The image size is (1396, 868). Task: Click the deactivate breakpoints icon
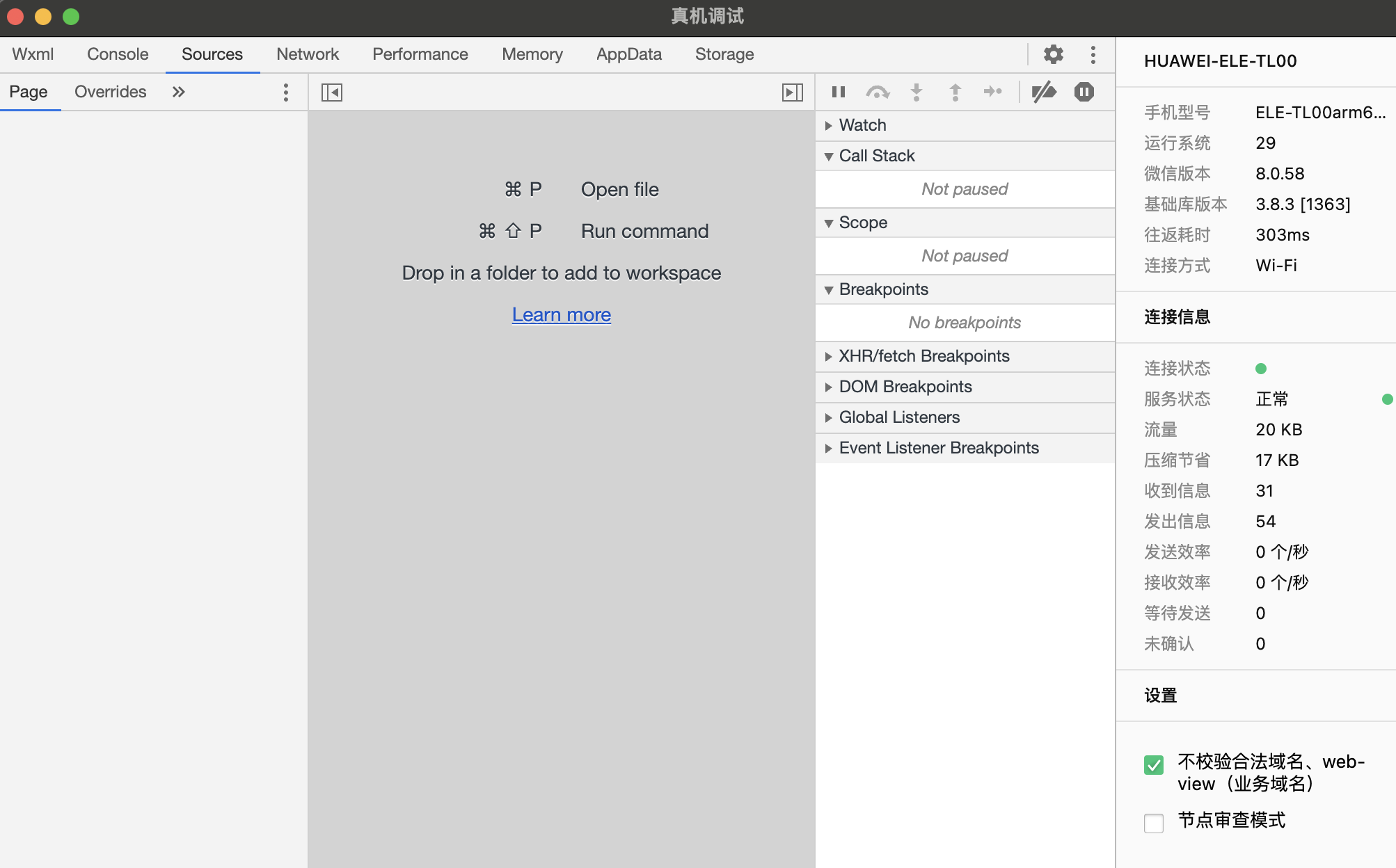[1044, 92]
